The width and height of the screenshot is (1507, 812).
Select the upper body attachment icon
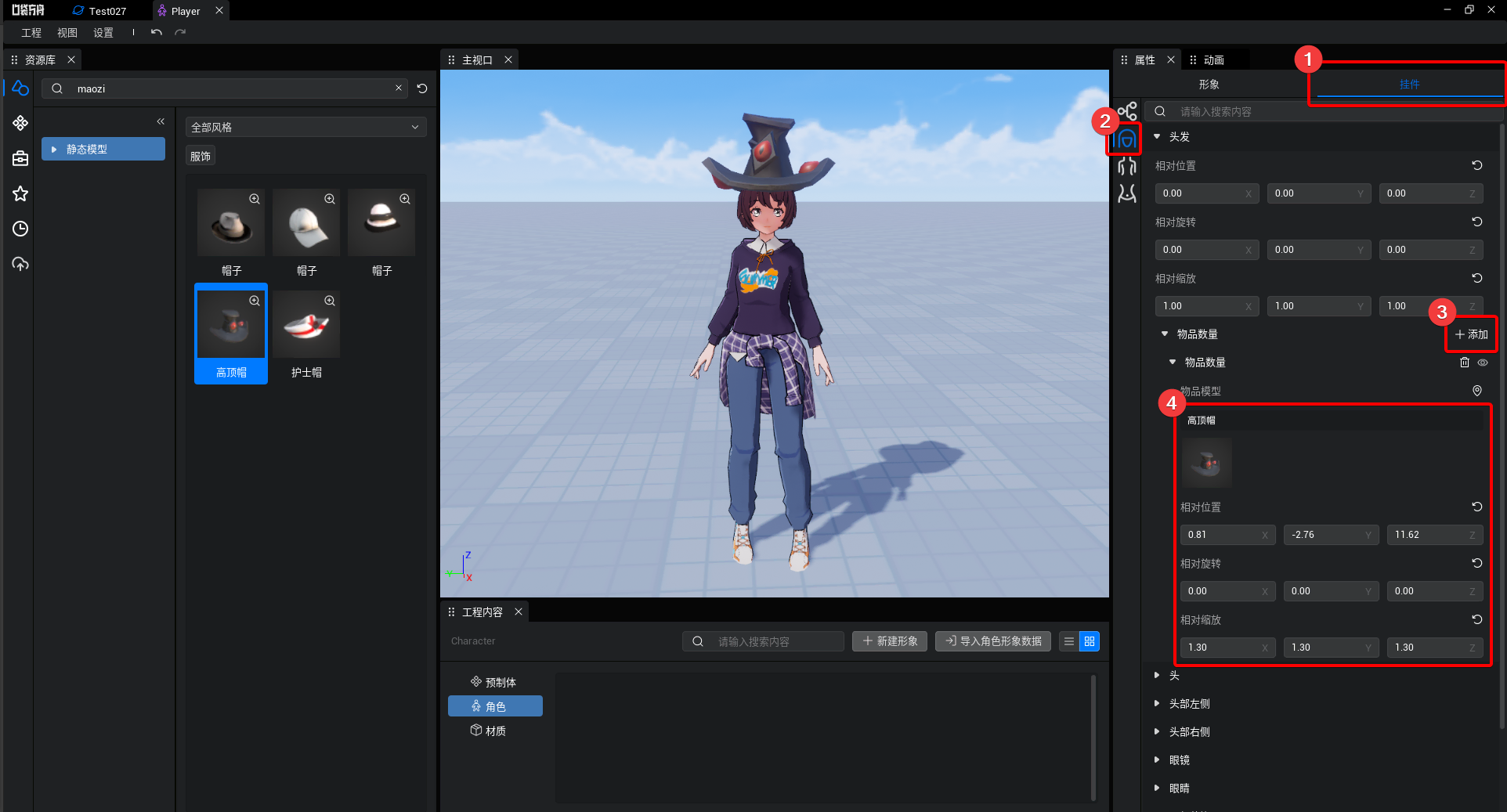pyautogui.click(x=1127, y=166)
